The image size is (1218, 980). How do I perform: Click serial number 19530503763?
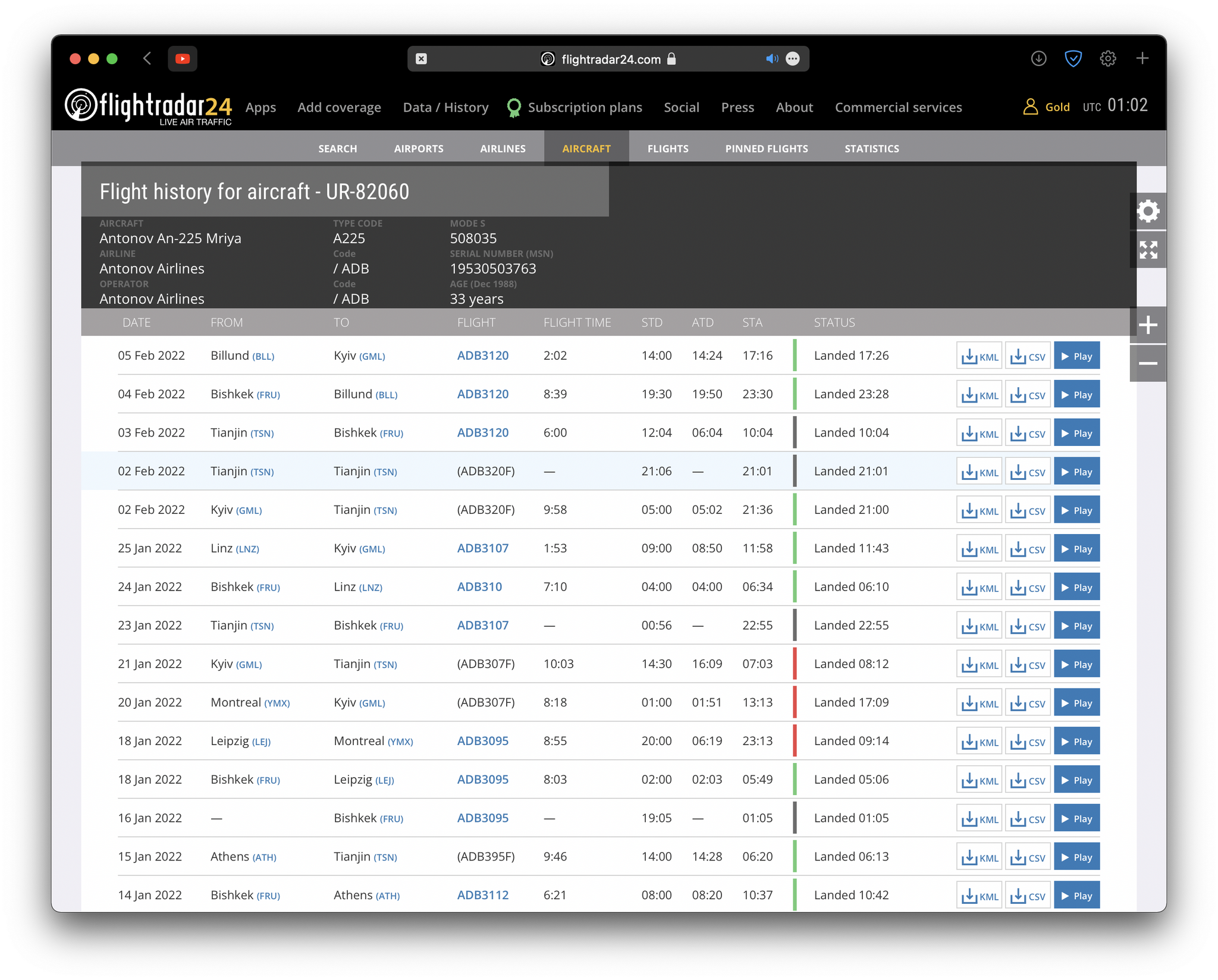point(493,269)
